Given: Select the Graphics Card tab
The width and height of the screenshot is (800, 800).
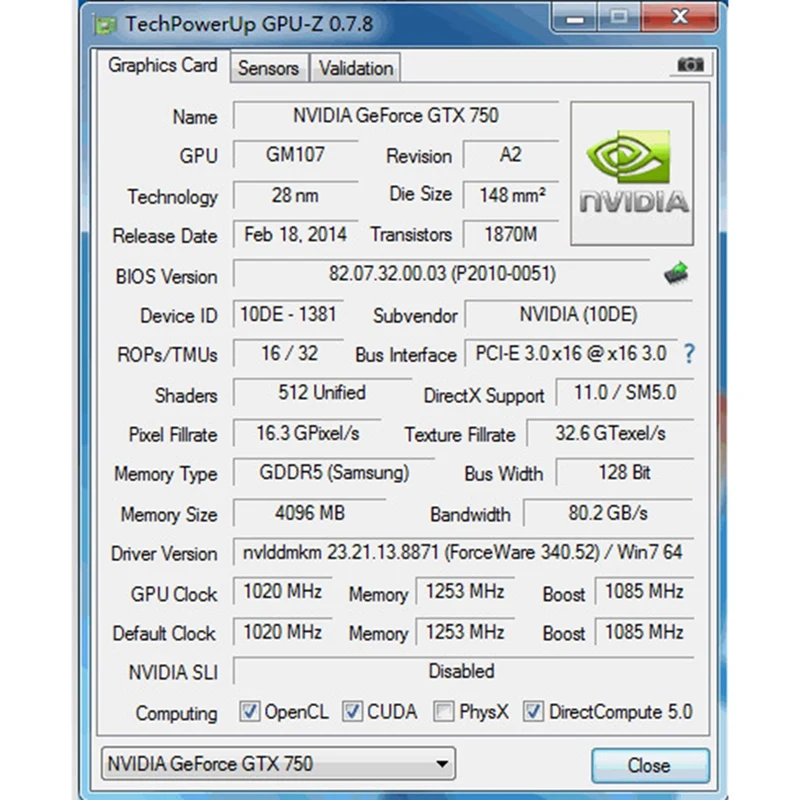Looking at the screenshot, I should click(163, 65).
